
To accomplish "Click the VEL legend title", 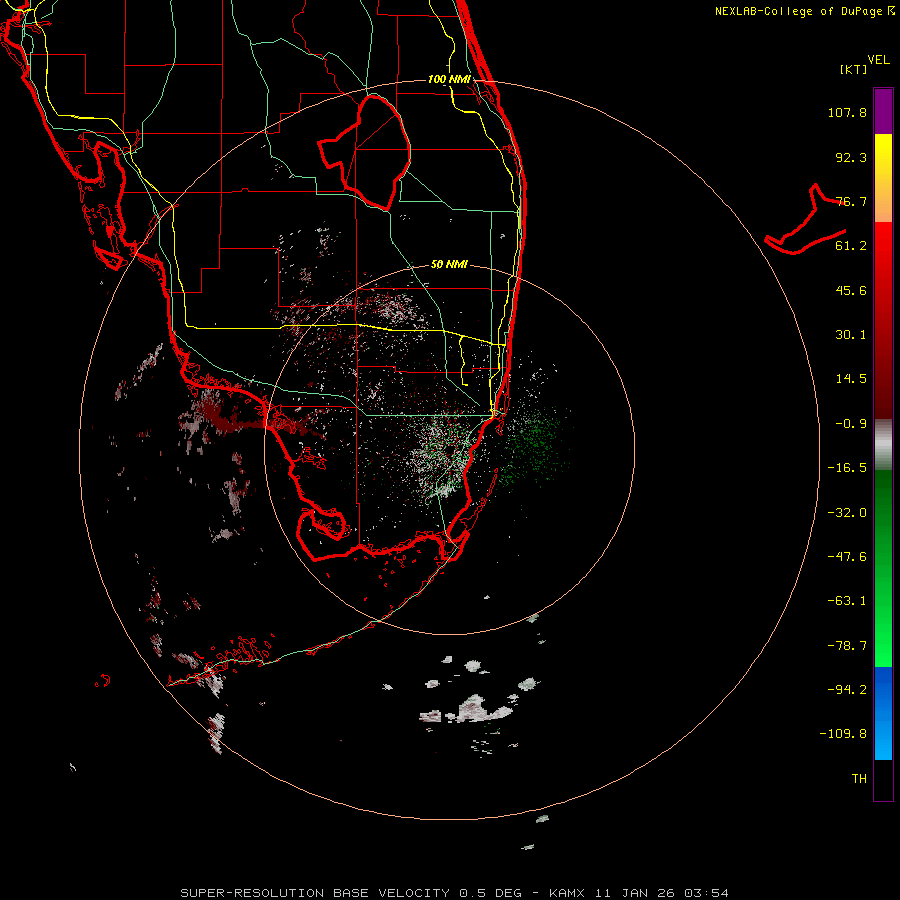I will (878, 60).
